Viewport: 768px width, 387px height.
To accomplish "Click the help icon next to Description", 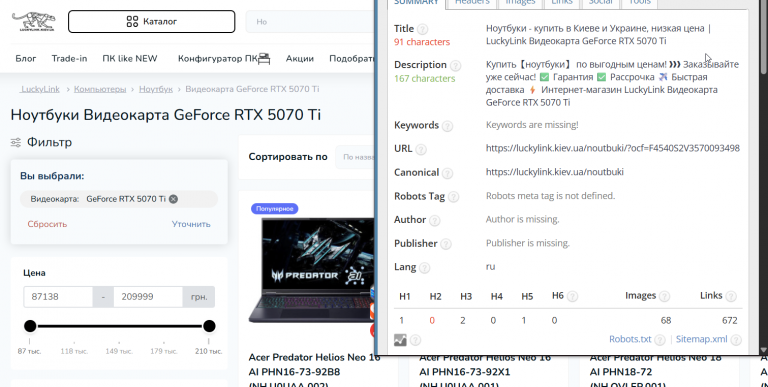I will [x=455, y=66].
